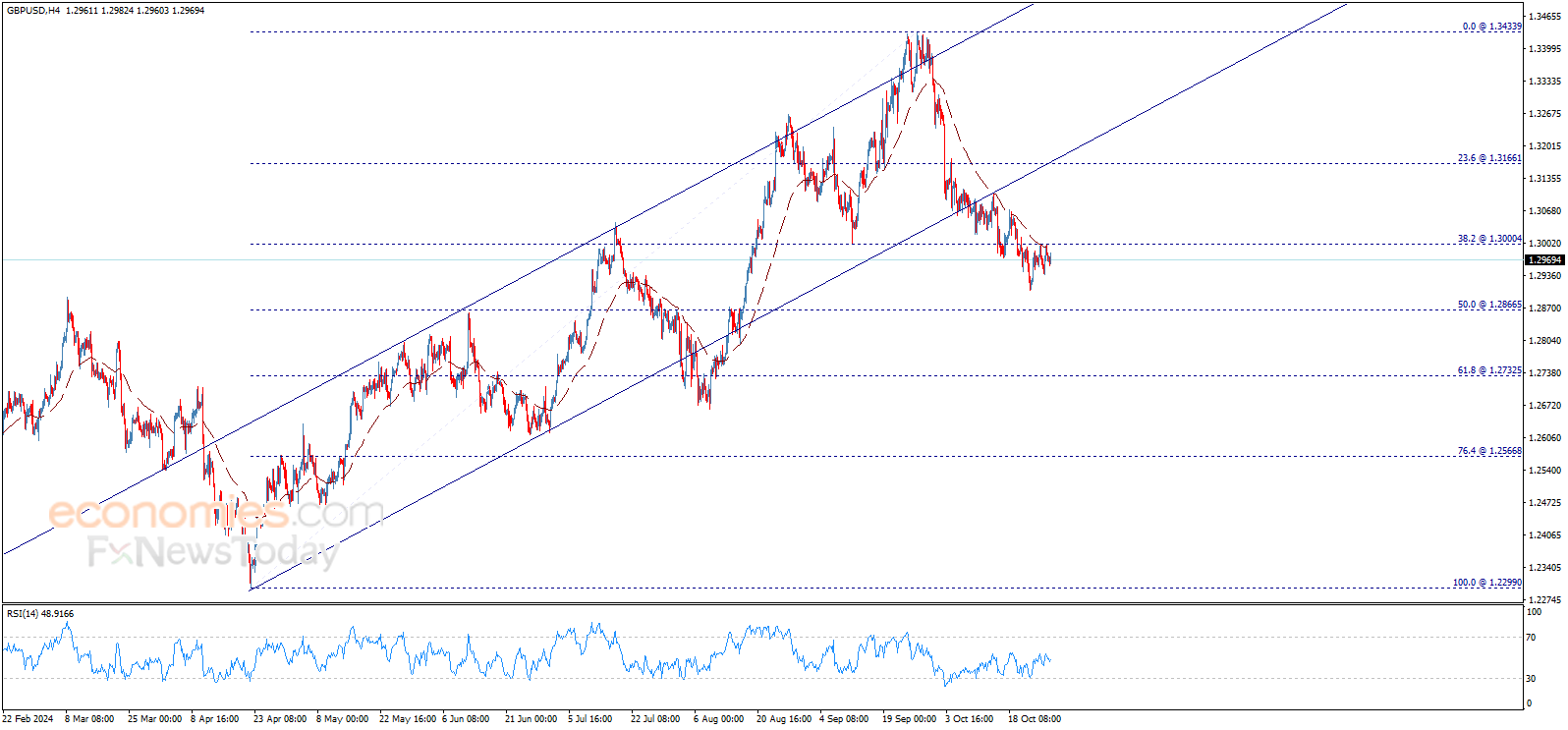This screenshot has height=730, width=1568.
Task: Click RSI scale value 30
Action: click(x=1531, y=679)
